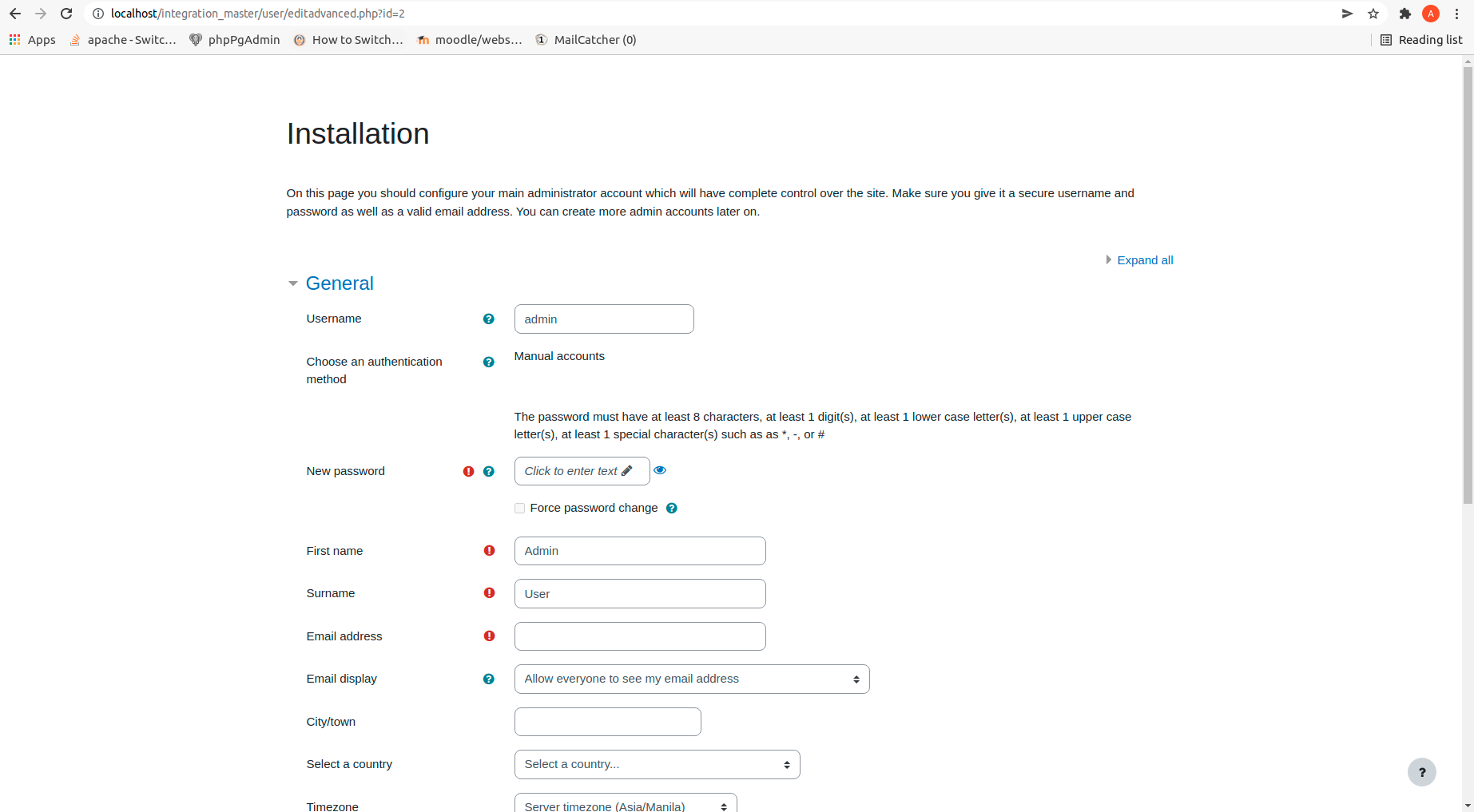This screenshot has height=812, width=1474.
Task: Open the How to Switch... bookmark
Action: click(x=348, y=40)
